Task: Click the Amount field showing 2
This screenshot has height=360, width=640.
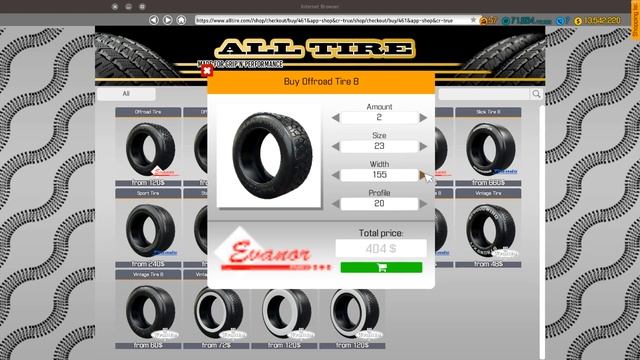Action: pos(379,118)
